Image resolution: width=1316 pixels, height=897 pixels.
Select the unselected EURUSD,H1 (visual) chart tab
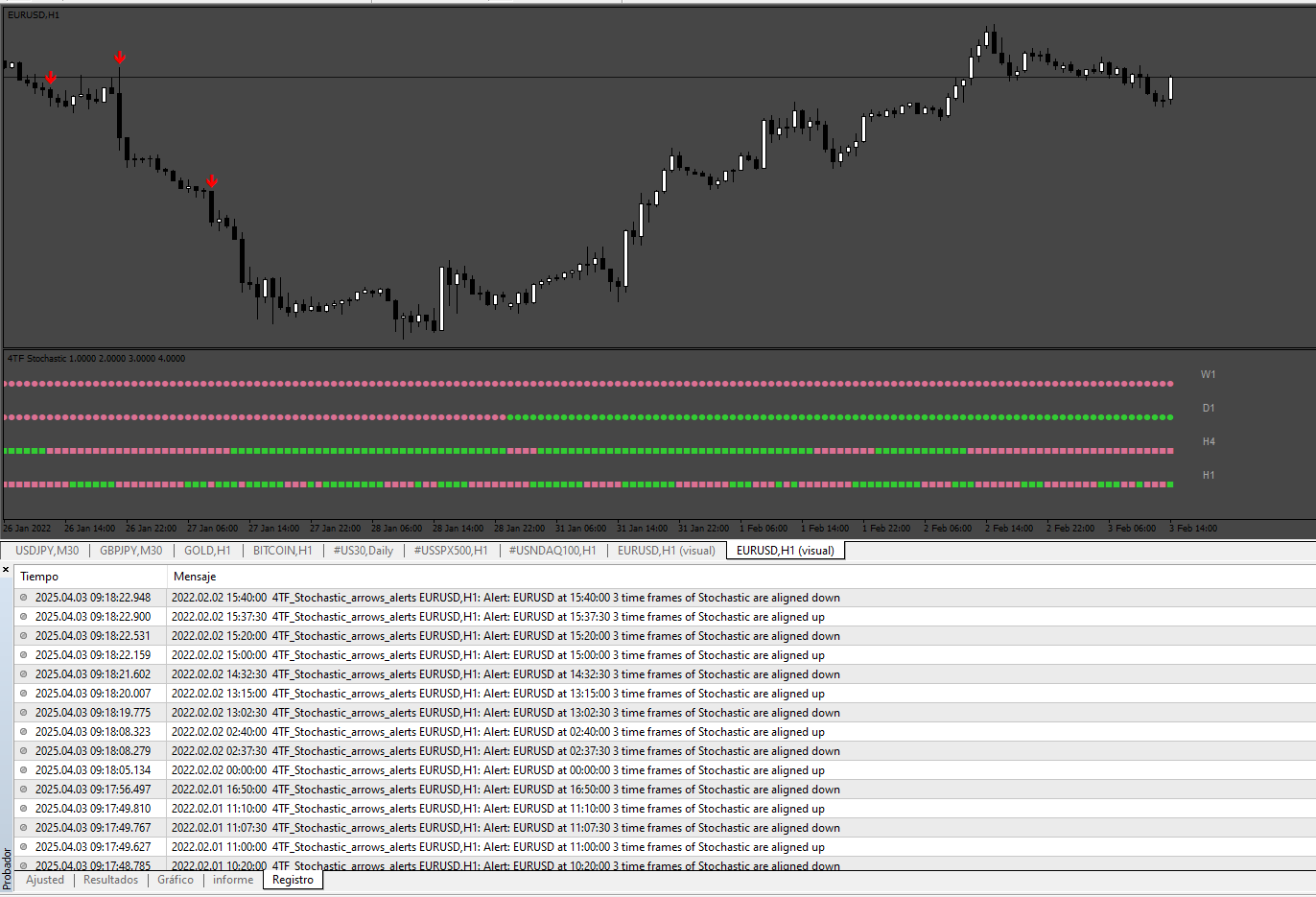tap(667, 551)
